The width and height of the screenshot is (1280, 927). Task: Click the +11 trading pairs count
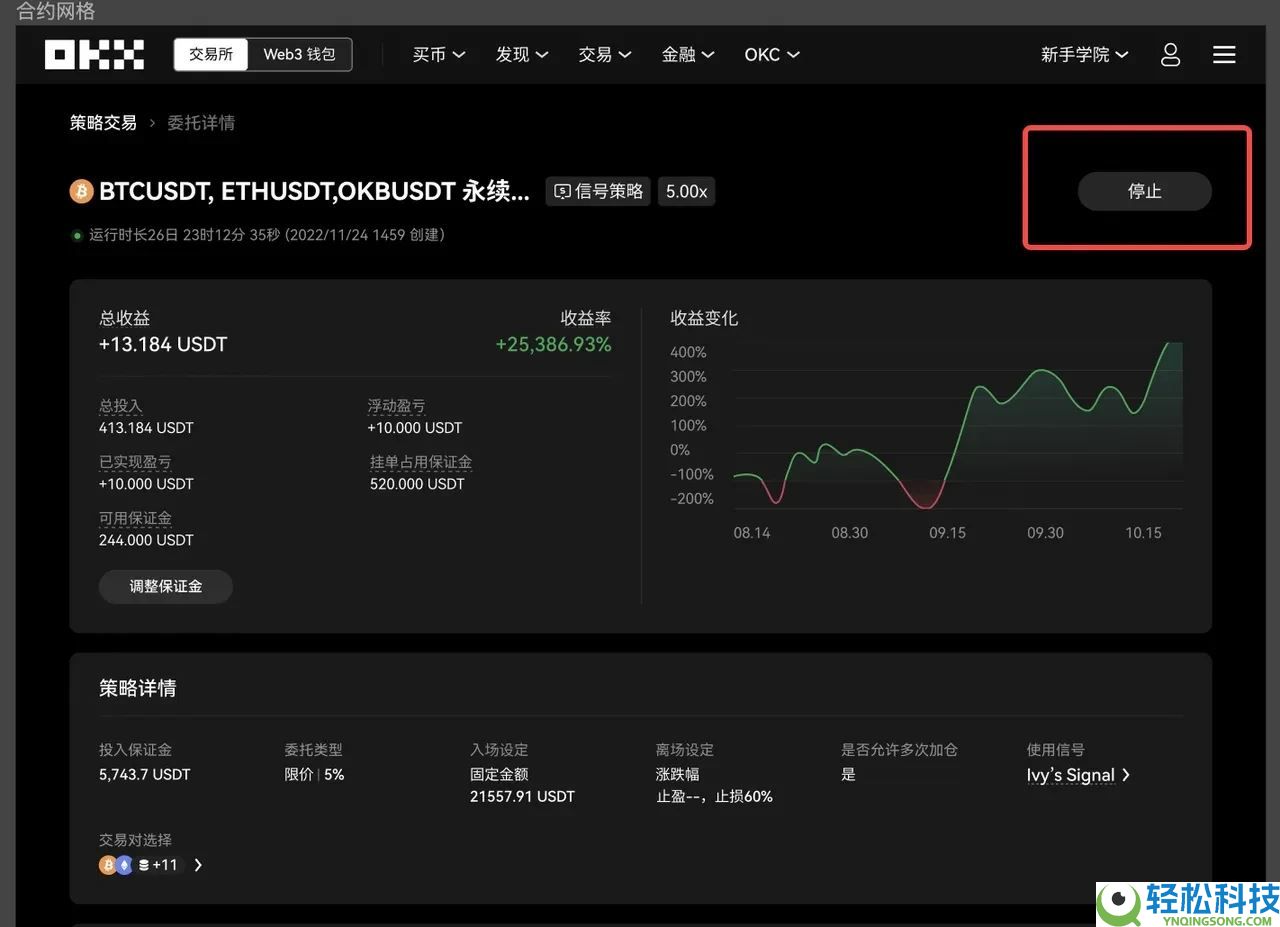tap(165, 865)
